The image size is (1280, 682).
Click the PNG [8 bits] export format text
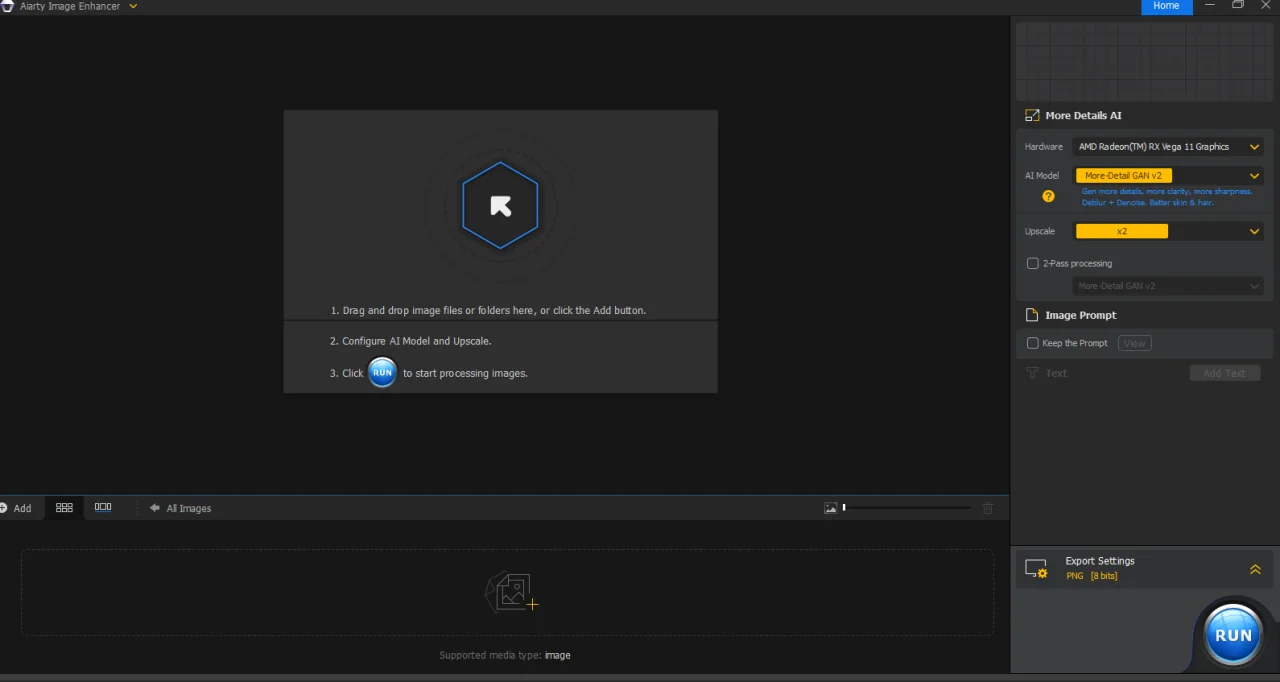[1092, 576]
